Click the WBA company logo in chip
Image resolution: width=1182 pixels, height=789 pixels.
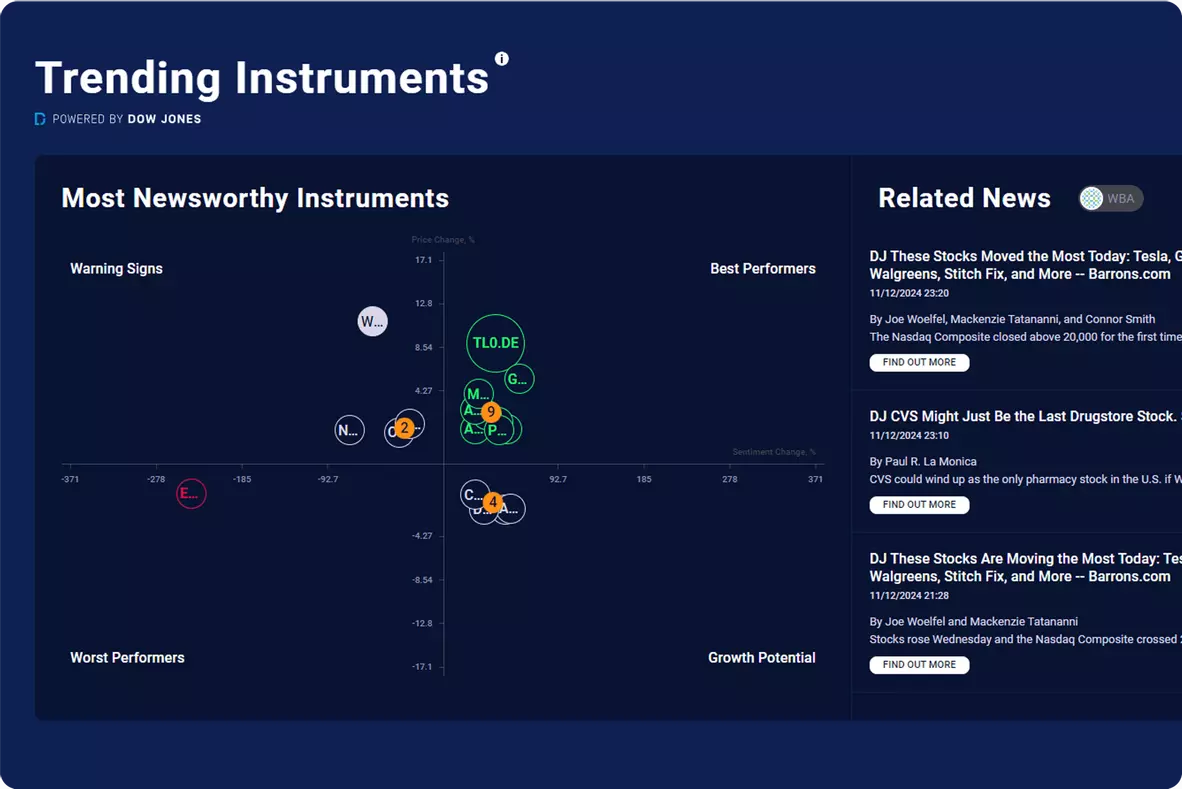tap(1092, 198)
